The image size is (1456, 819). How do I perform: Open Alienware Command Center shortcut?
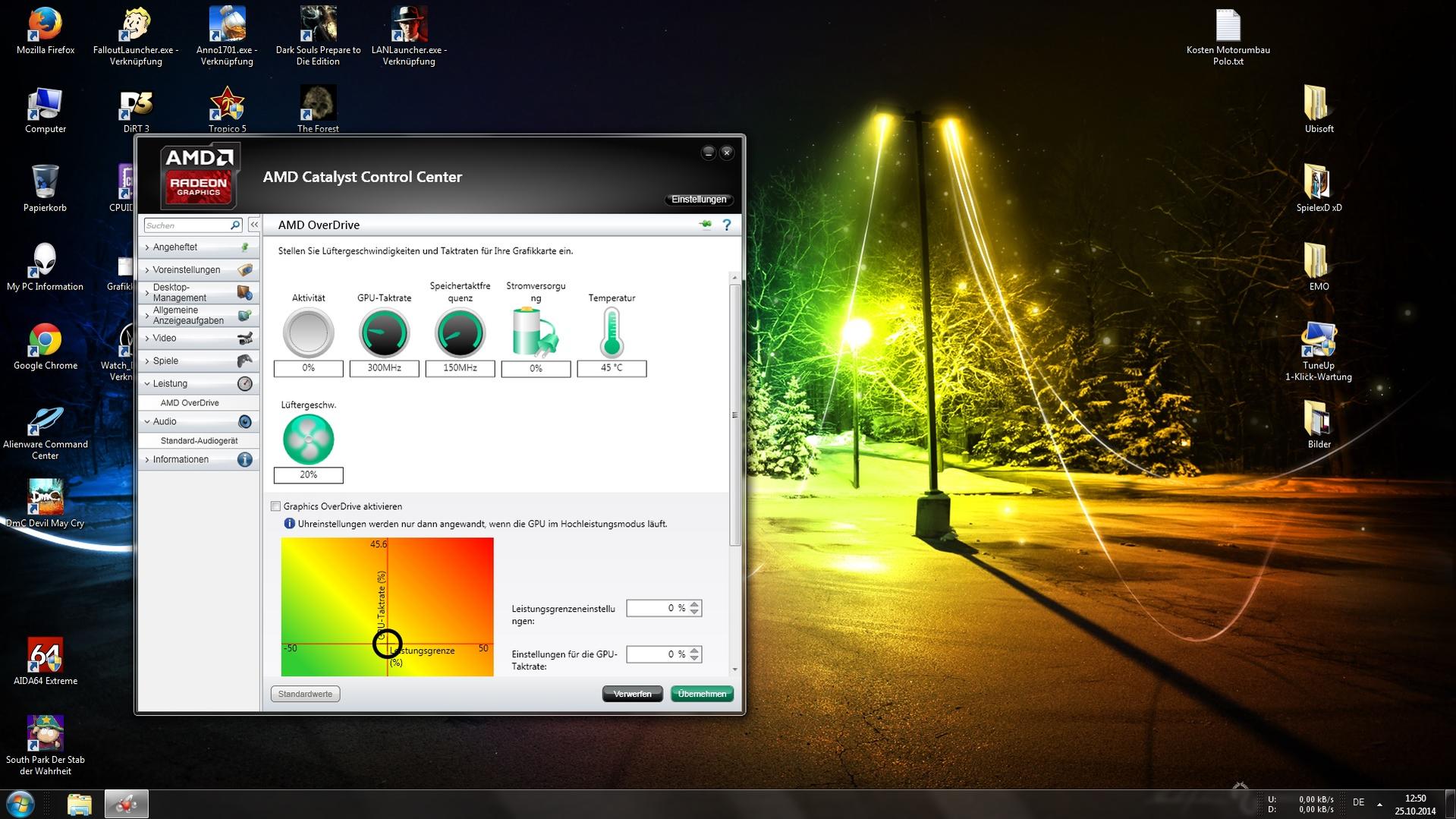45,431
